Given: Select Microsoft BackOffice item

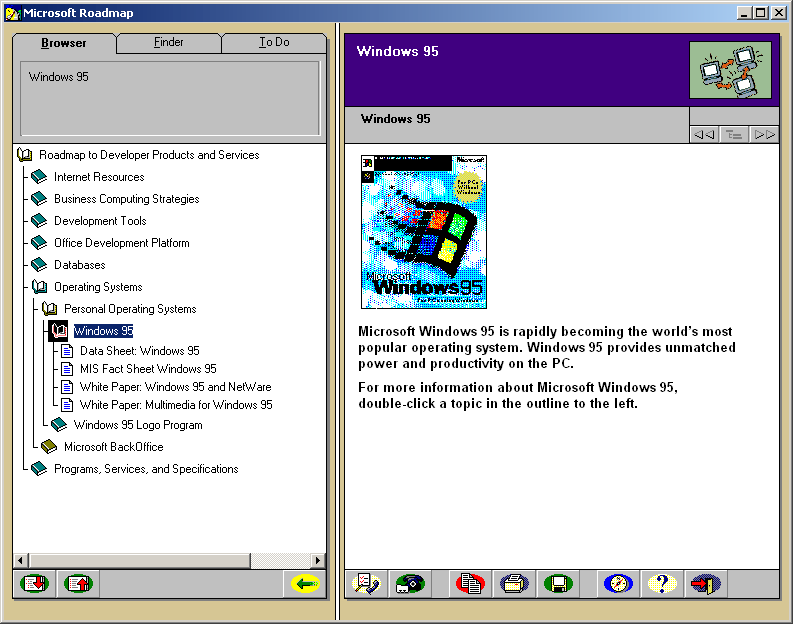Looking at the screenshot, I should (114, 447).
